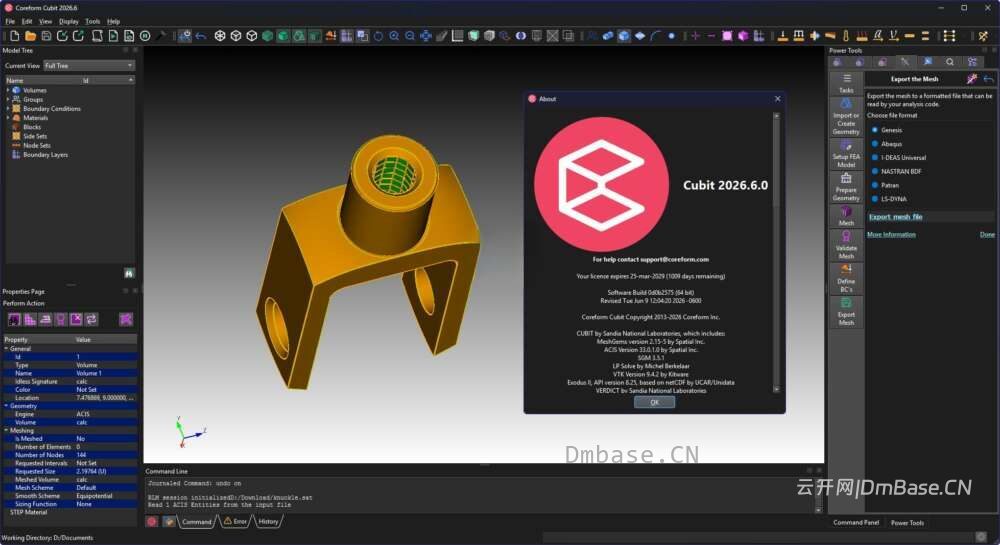Switch to the Error tab
Viewport: 1000px width, 545px height.
pyautogui.click(x=235, y=521)
